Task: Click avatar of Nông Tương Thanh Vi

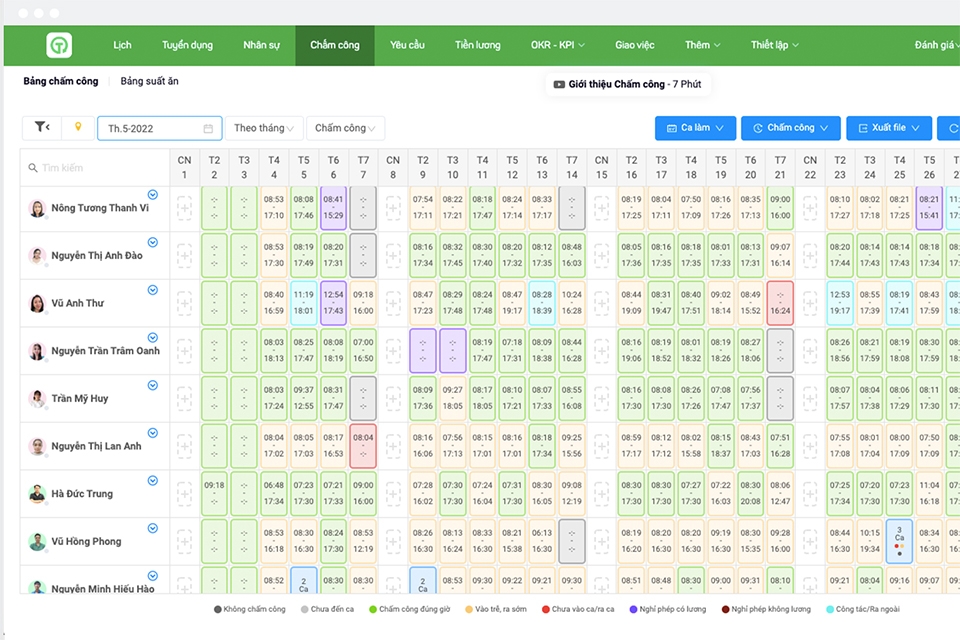Action: [37, 208]
